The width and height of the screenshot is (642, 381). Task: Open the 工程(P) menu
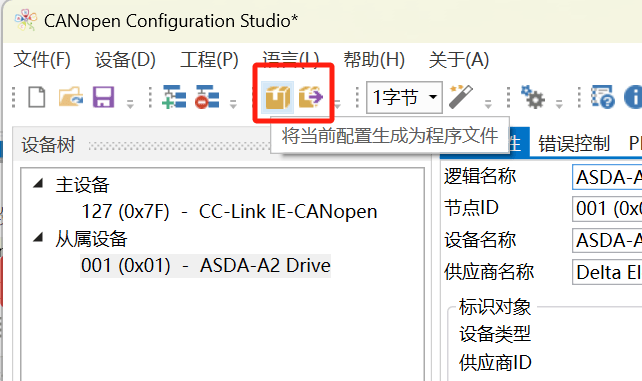[209, 60]
